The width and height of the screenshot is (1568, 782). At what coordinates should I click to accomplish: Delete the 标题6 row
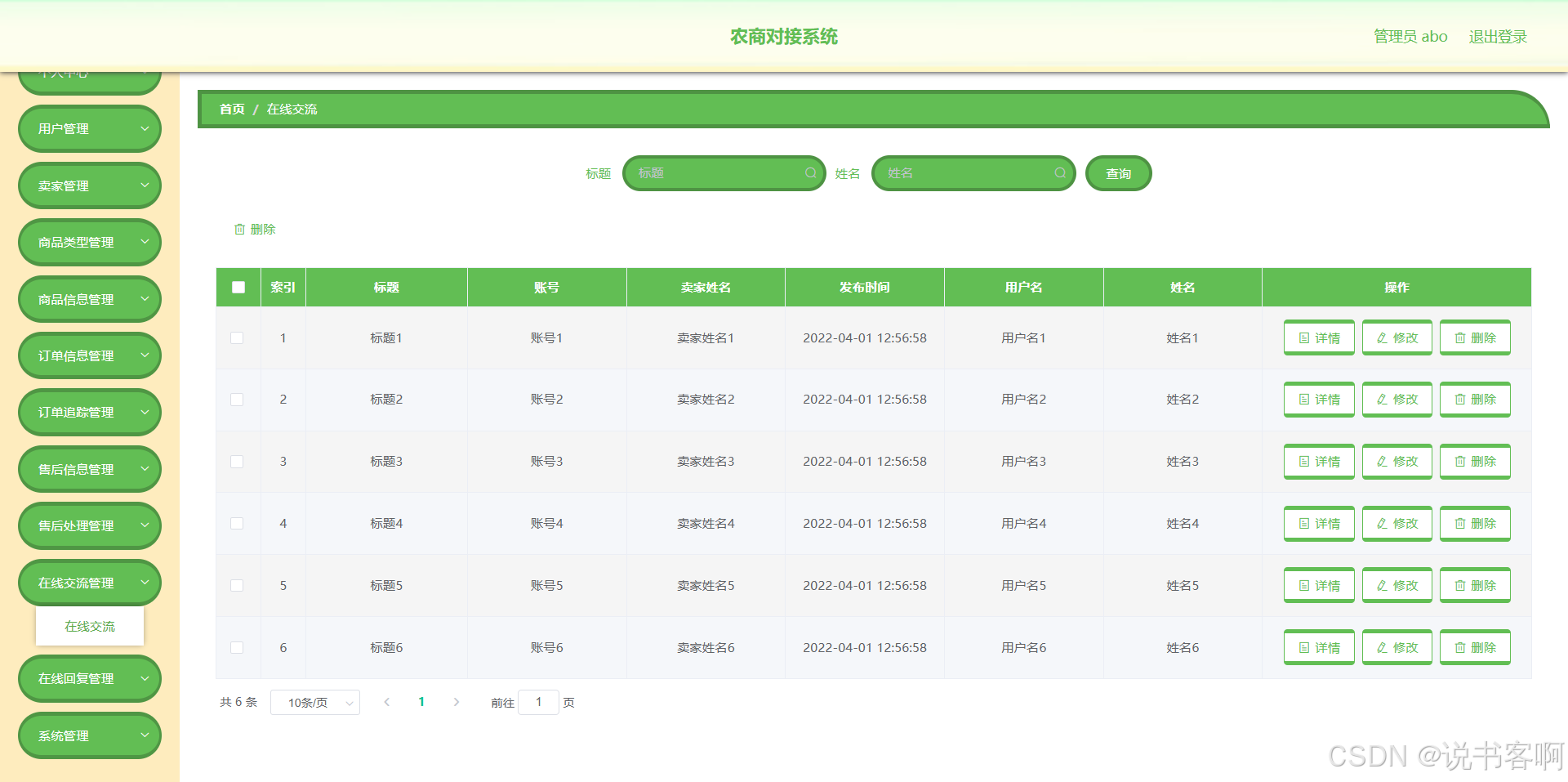[1475, 647]
